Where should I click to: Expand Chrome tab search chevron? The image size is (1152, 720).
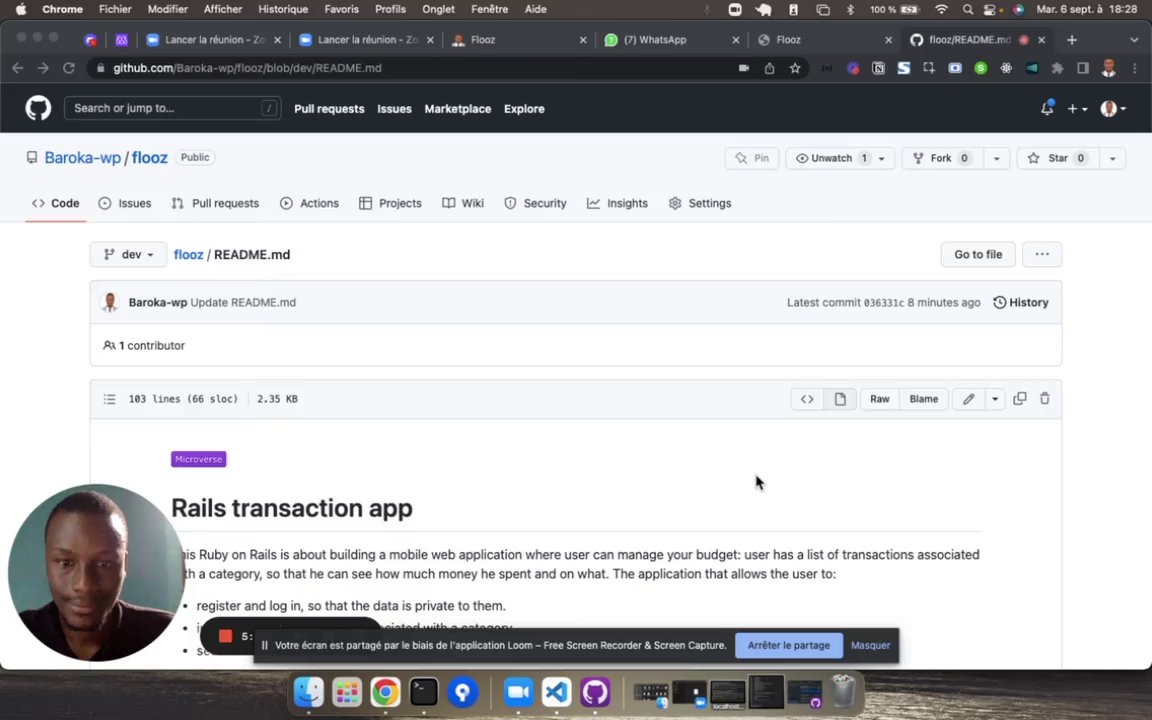point(1134,40)
